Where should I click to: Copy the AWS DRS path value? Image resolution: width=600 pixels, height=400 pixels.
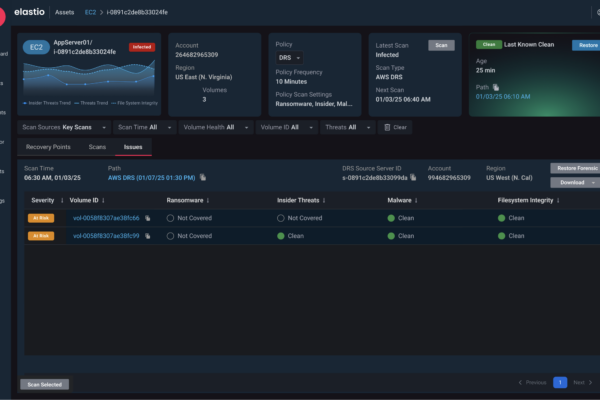point(203,177)
